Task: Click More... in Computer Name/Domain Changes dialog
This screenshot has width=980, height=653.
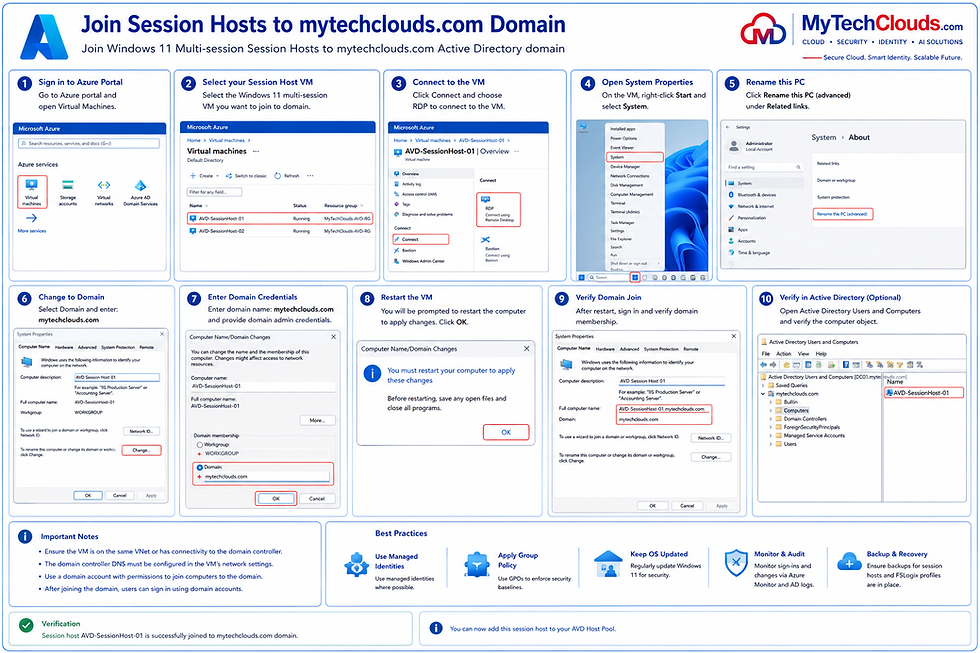Action: [x=317, y=420]
